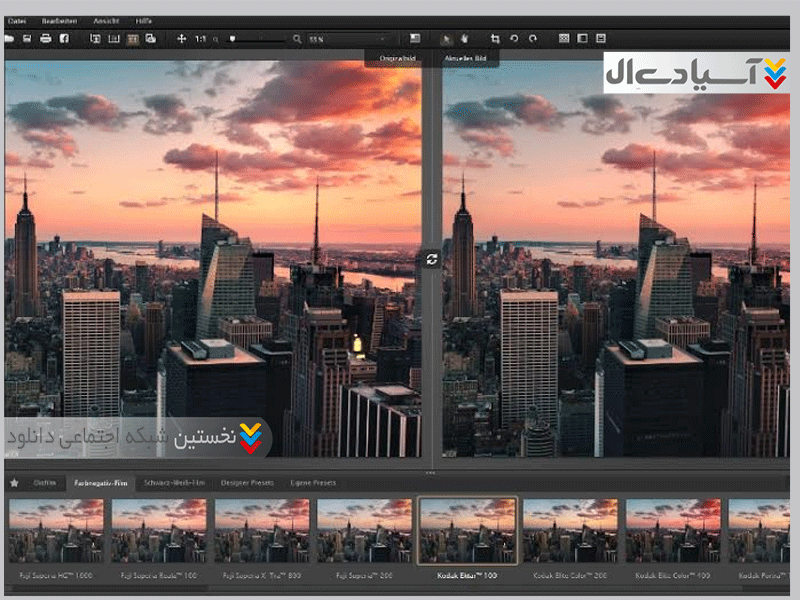This screenshot has width=800, height=600.
Task: Toggle the highlighted split-view compare mode
Action: pos(132,39)
